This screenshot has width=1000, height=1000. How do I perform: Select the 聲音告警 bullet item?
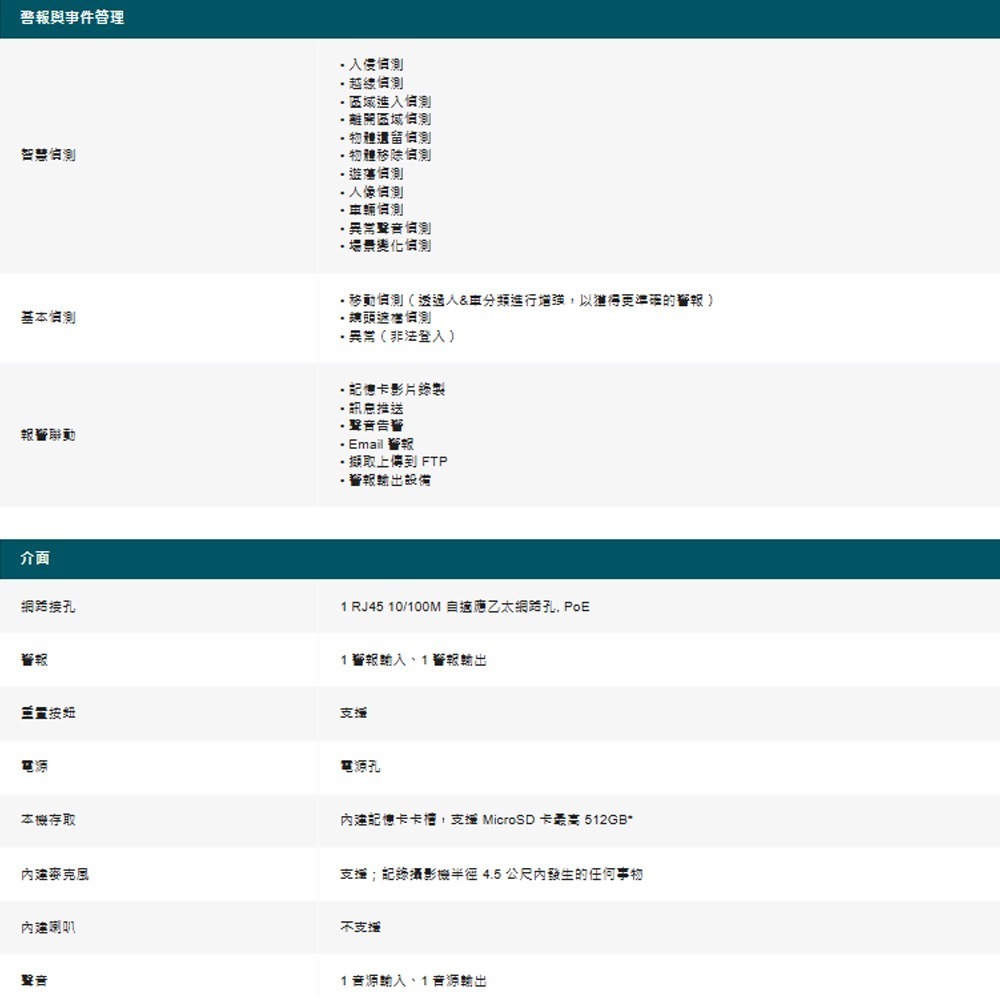pyautogui.click(x=376, y=425)
